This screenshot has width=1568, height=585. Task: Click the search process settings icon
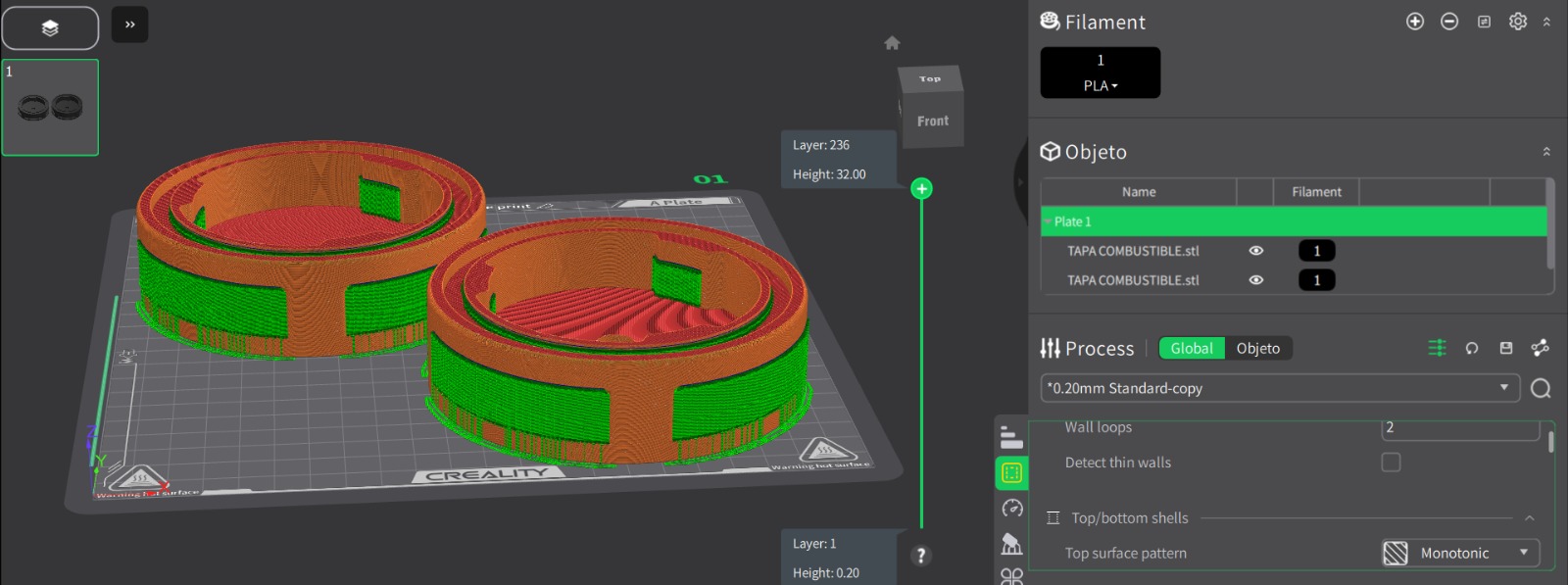click(x=1541, y=389)
